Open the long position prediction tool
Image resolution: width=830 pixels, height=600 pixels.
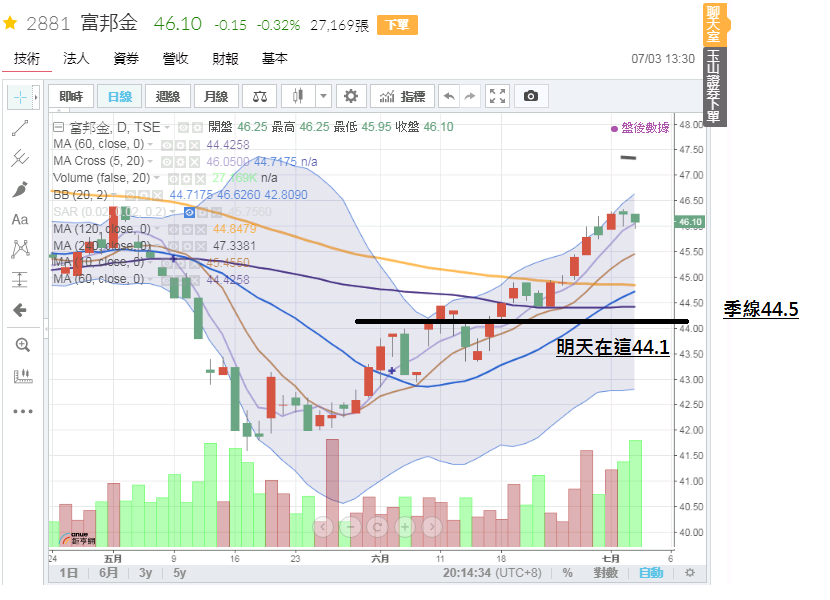20,279
